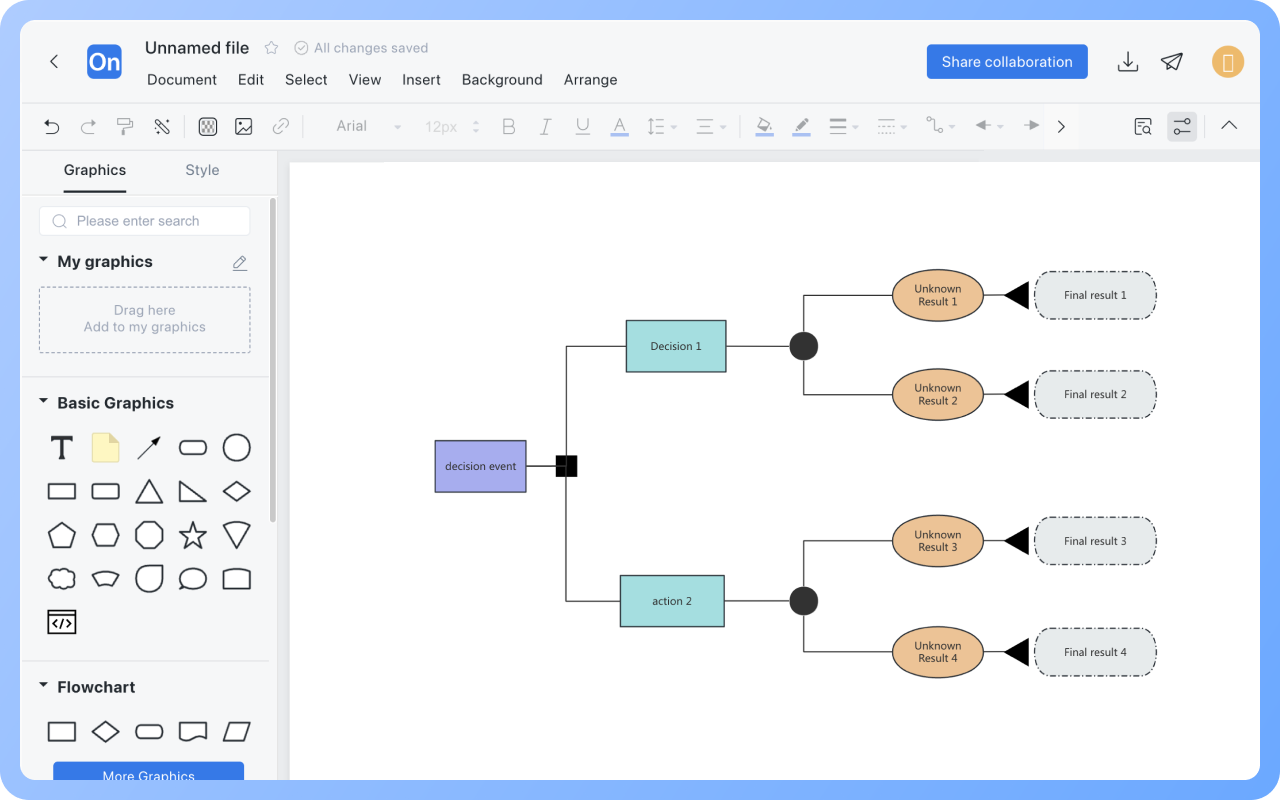Select the star shape in Basic Graphics
1280x800 pixels.
tap(192, 535)
